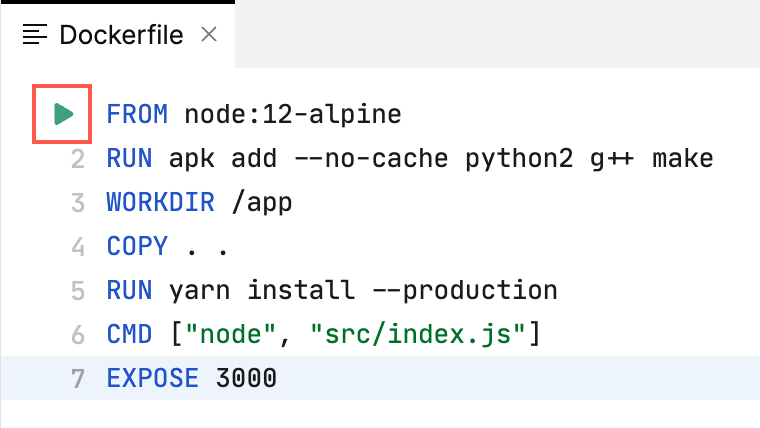The width and height of the screenshot is (760, 428).
Task: Click the Dockerfile file type icon
Action: pos(35,35)
